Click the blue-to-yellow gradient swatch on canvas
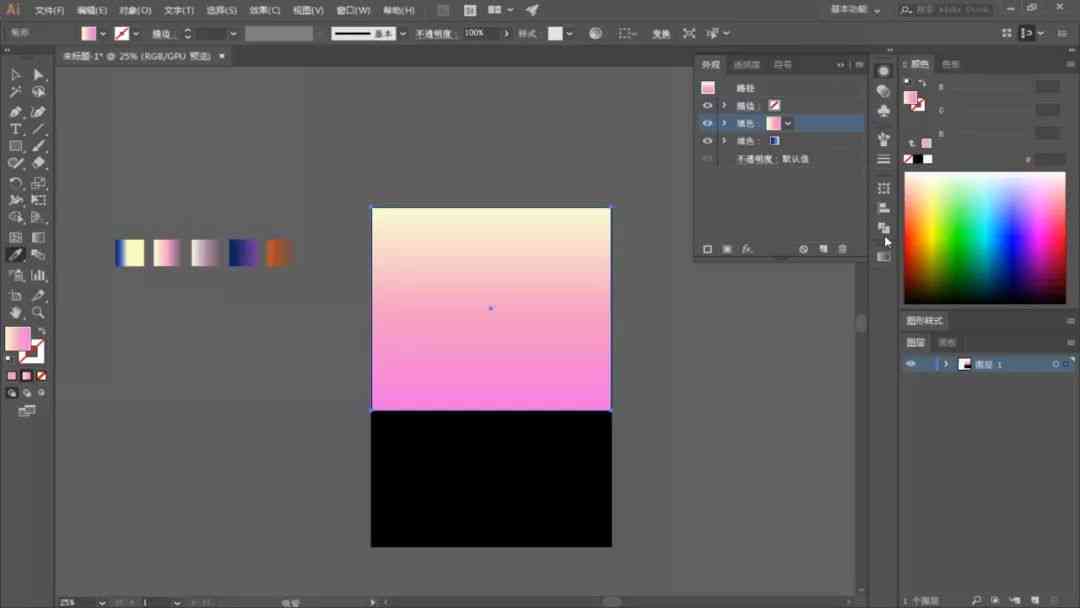 pyautogui.click(x=130, y=253)
